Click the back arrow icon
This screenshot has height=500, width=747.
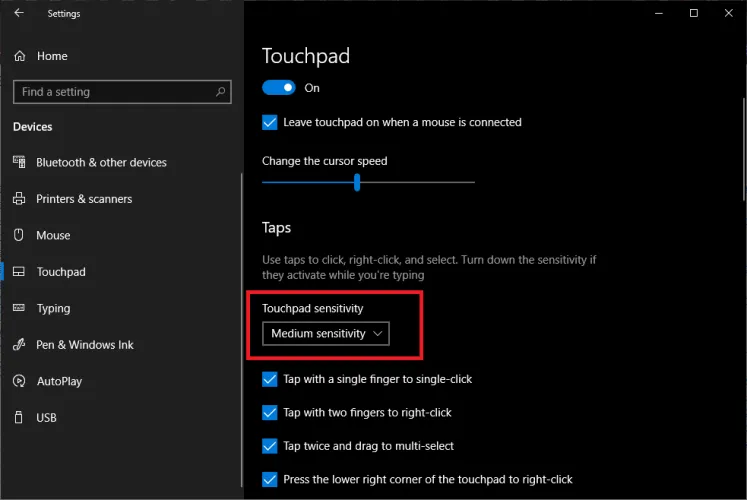click(19, 14)
